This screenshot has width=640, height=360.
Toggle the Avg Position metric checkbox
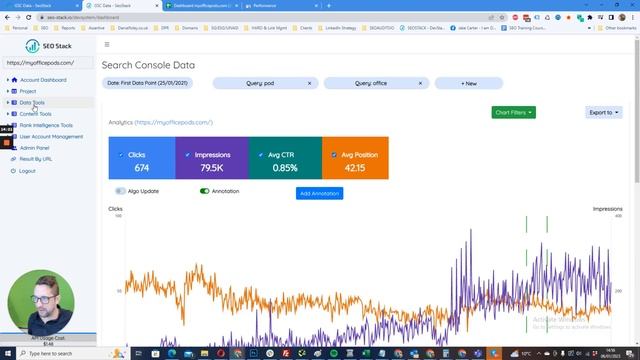click(334, 155)
